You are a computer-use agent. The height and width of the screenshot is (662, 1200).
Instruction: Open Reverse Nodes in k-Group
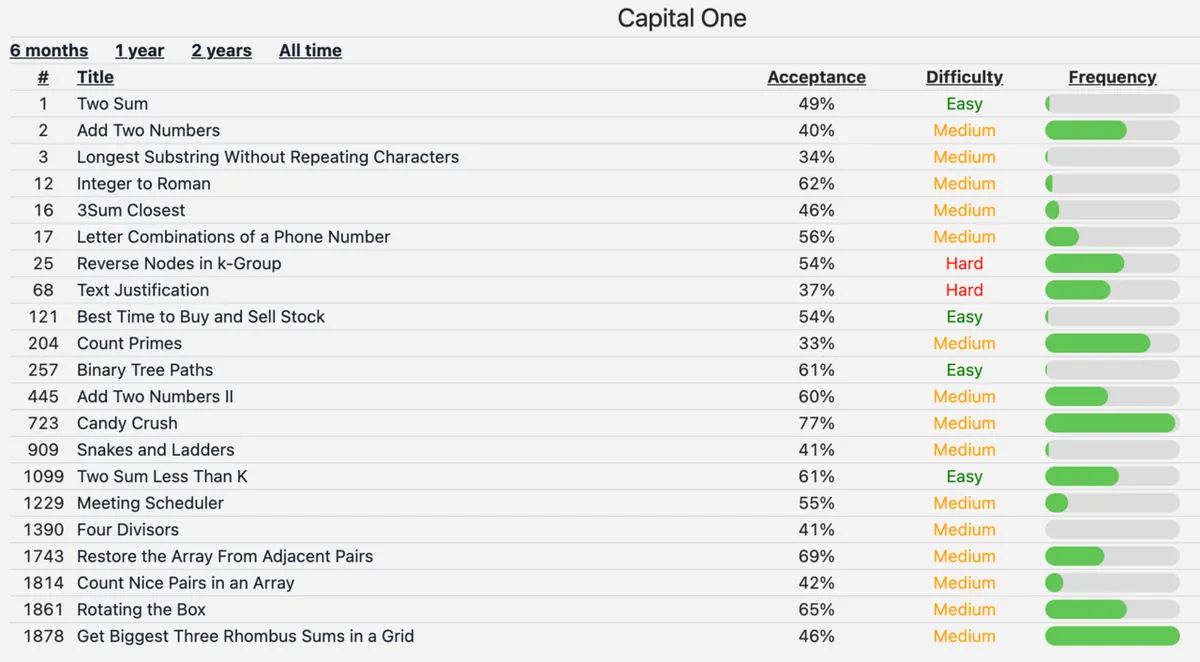179,264
